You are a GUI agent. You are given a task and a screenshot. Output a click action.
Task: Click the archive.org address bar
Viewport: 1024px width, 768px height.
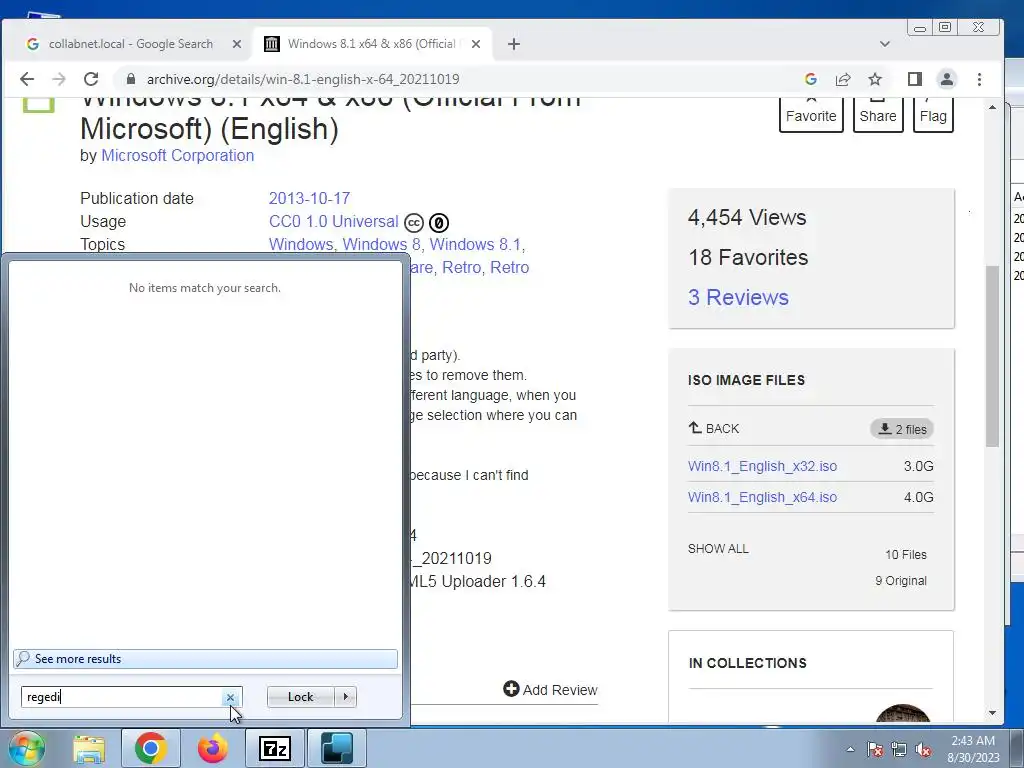(457, 79)
